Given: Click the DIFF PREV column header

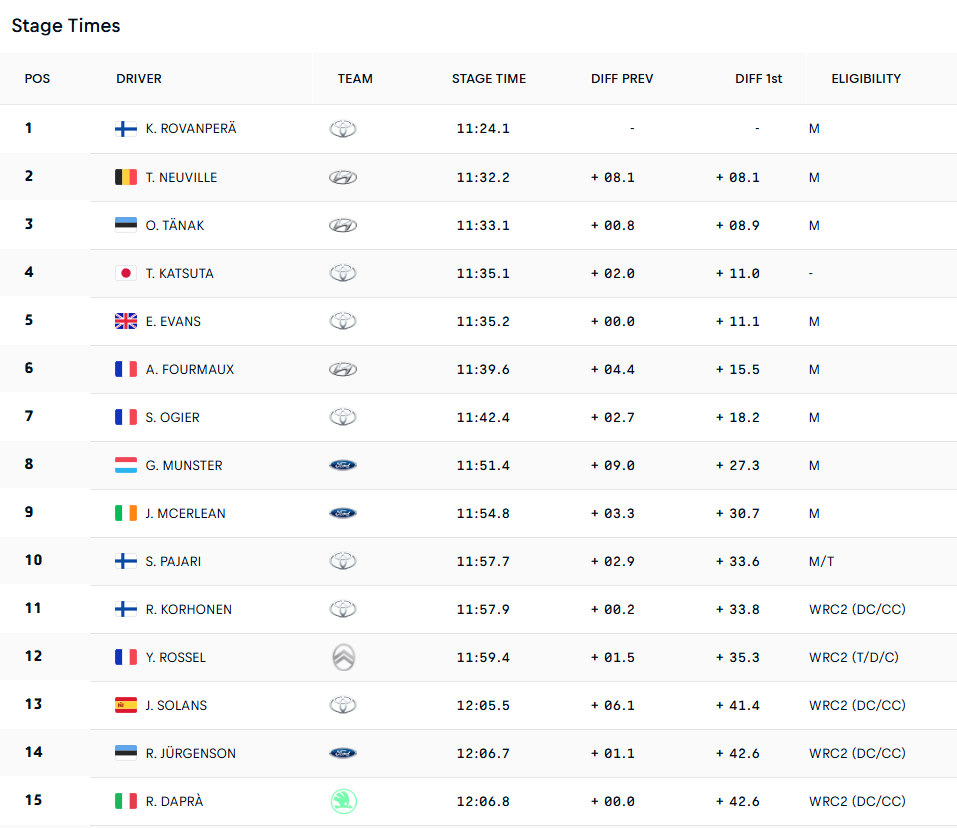Looking at the screenshot, I should tap(622, 79).
